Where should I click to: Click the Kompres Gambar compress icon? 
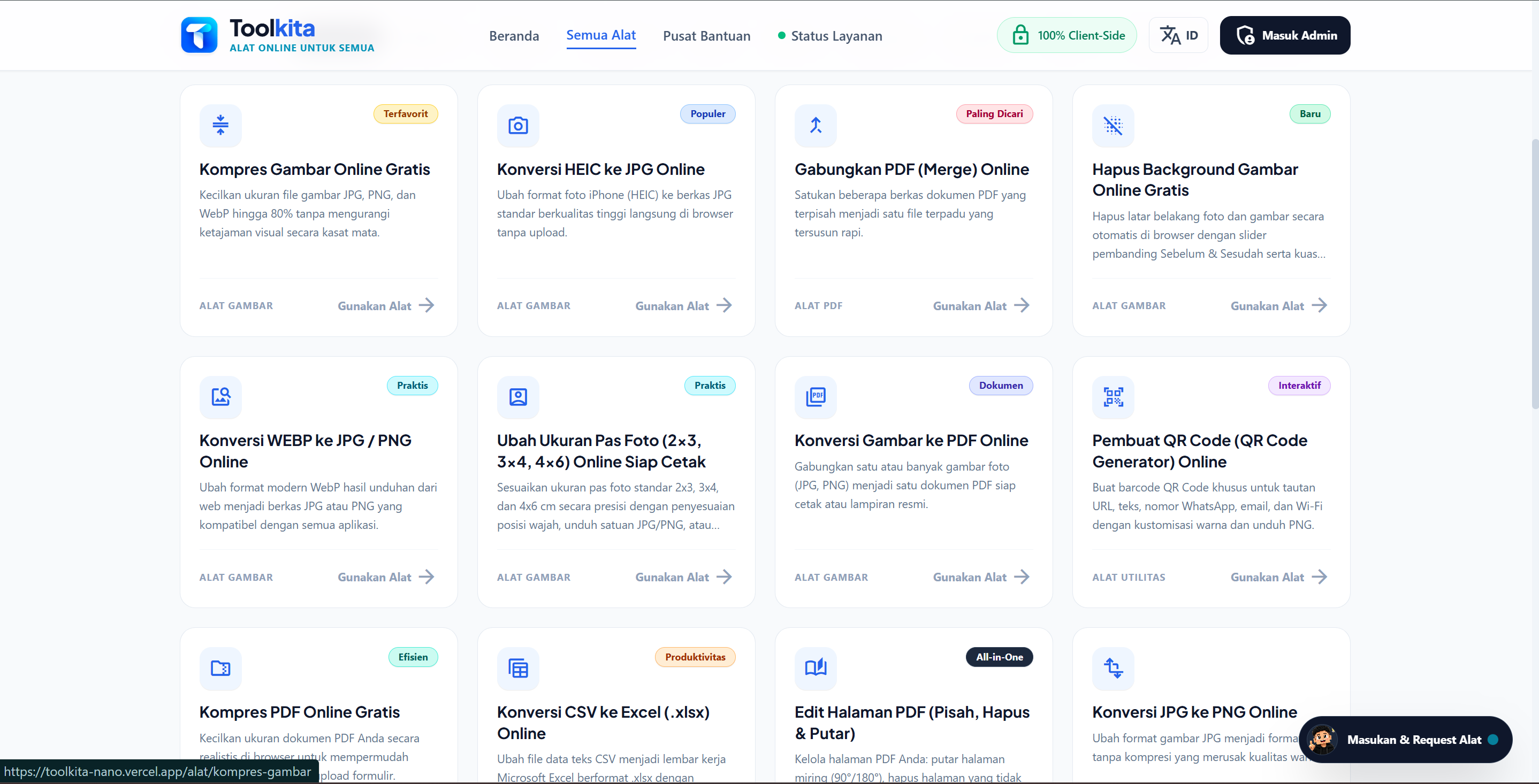[x=220, y=125]
